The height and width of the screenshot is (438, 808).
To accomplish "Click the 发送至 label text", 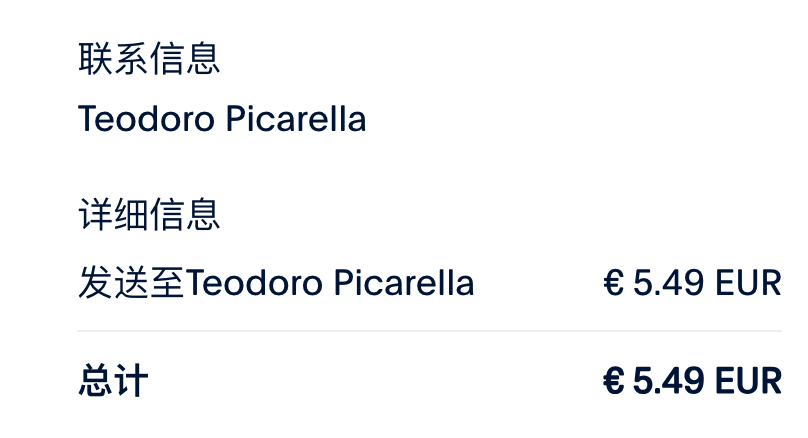I will coord(131,284).
